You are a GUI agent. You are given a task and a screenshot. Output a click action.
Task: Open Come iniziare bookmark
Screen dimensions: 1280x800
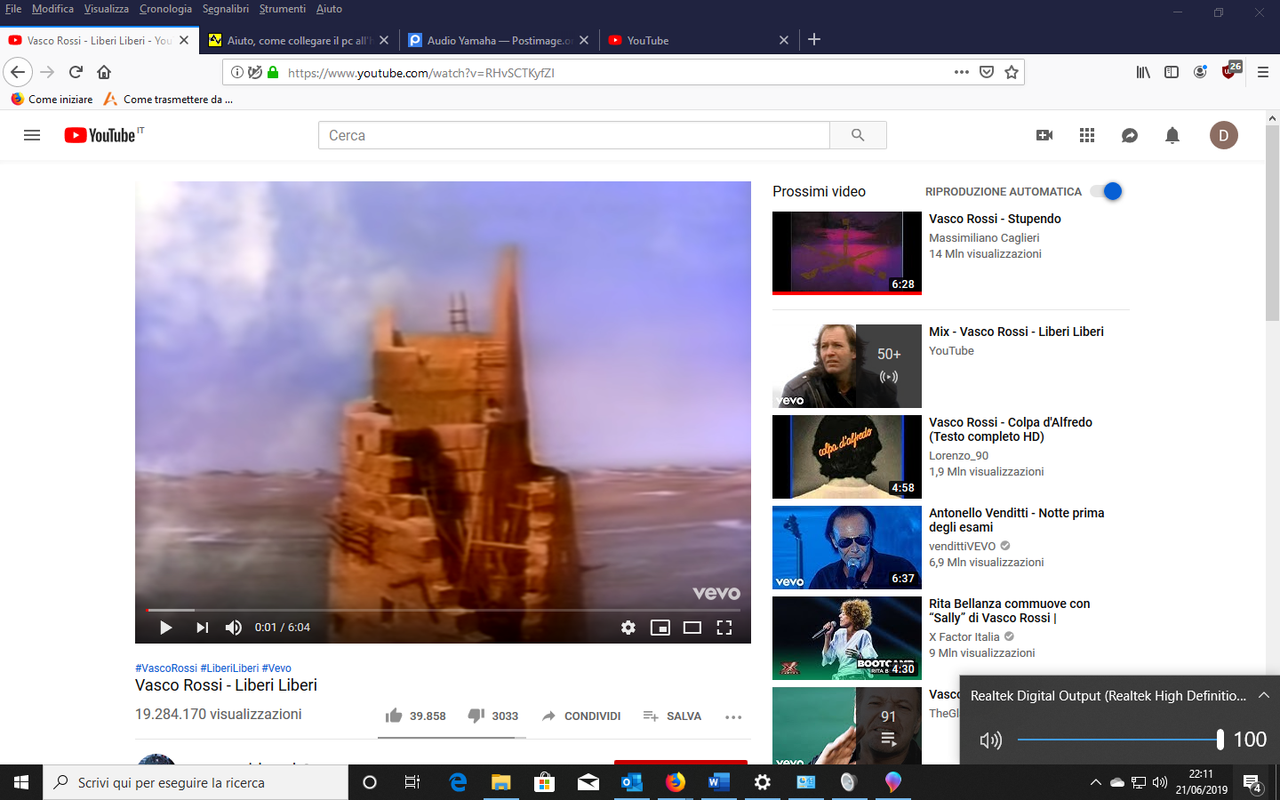(52, 99)
